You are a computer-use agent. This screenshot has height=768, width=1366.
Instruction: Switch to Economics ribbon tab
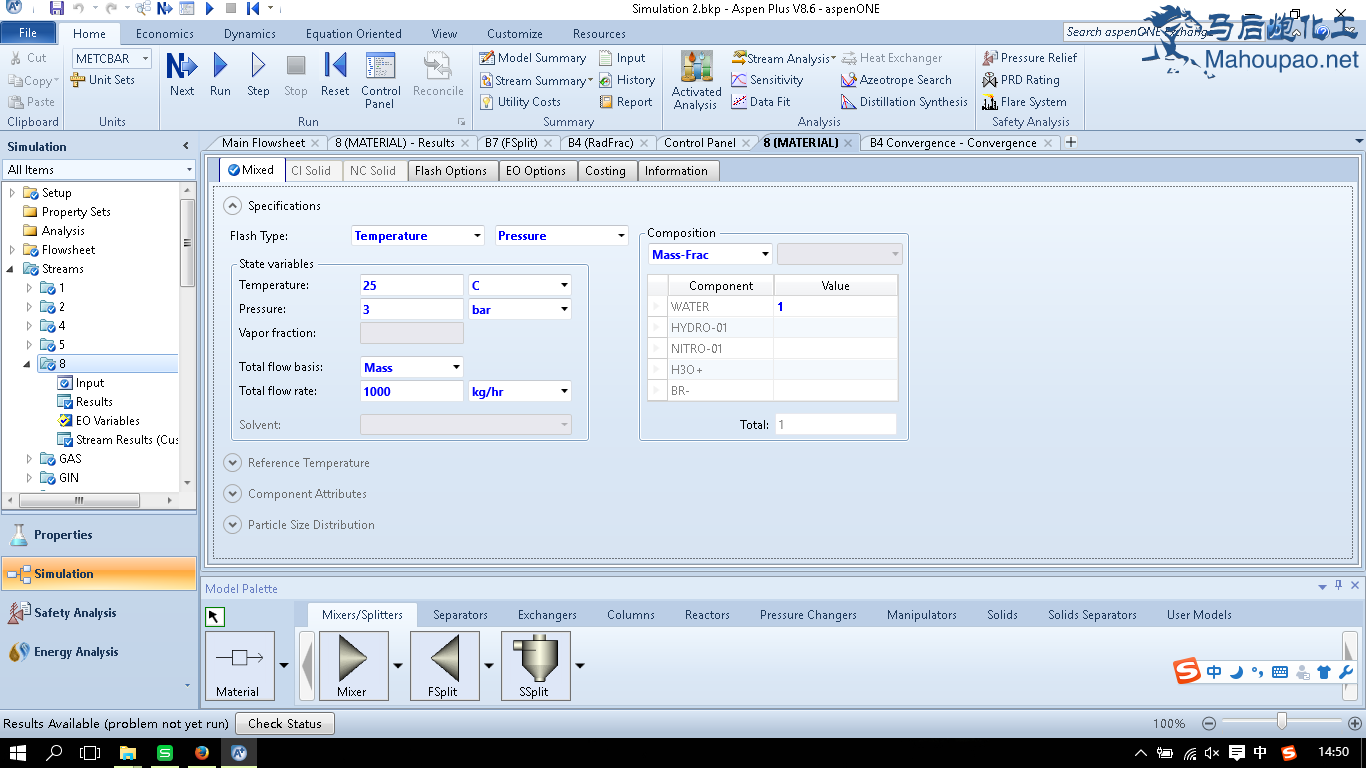point(165,33)
